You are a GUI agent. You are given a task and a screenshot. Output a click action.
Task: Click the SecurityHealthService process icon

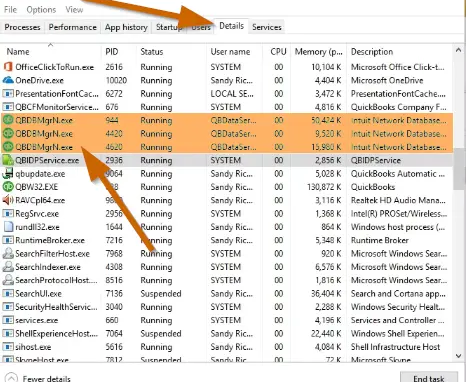tap(8, 307)
